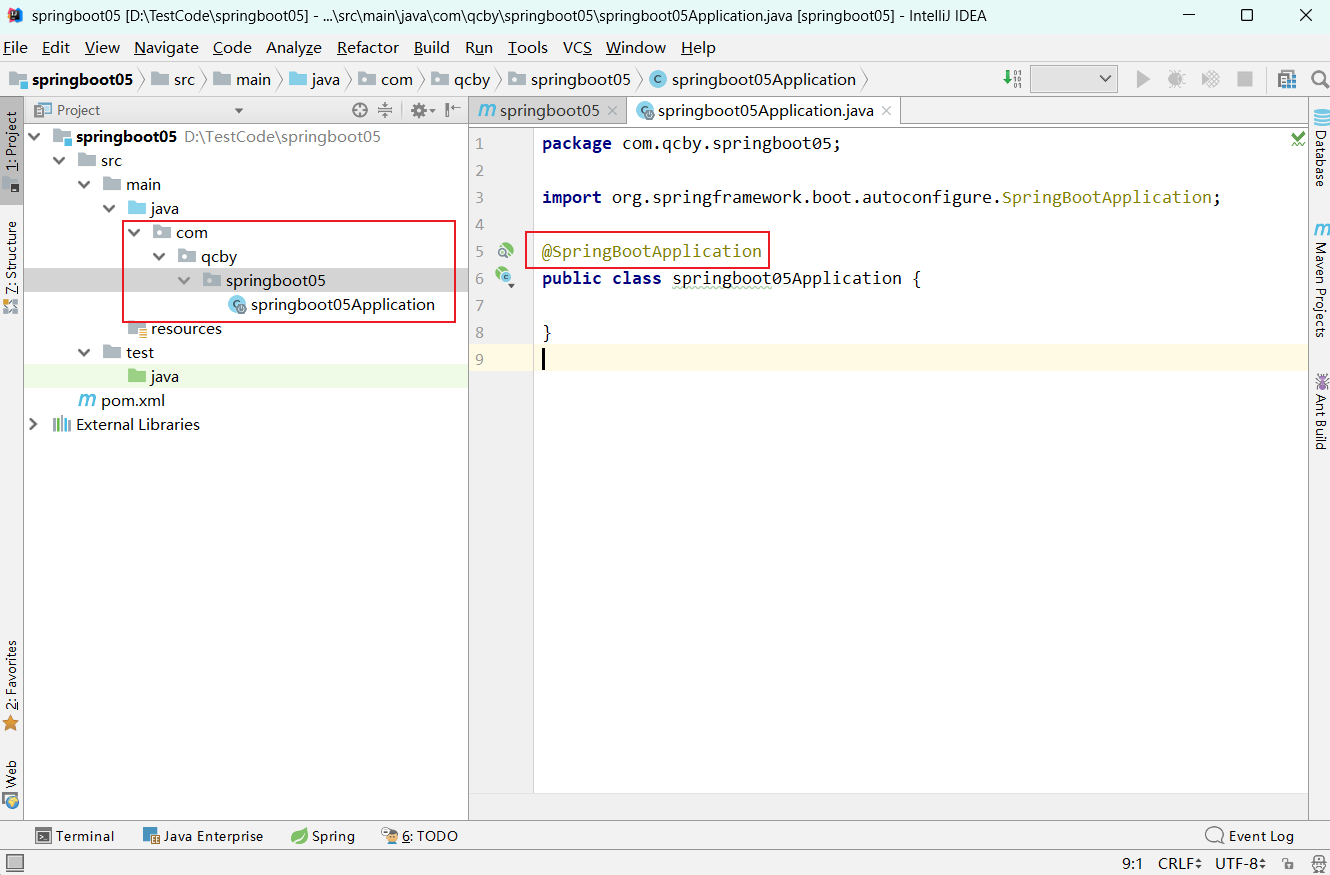Open the Database tool window

[1320, 147]
